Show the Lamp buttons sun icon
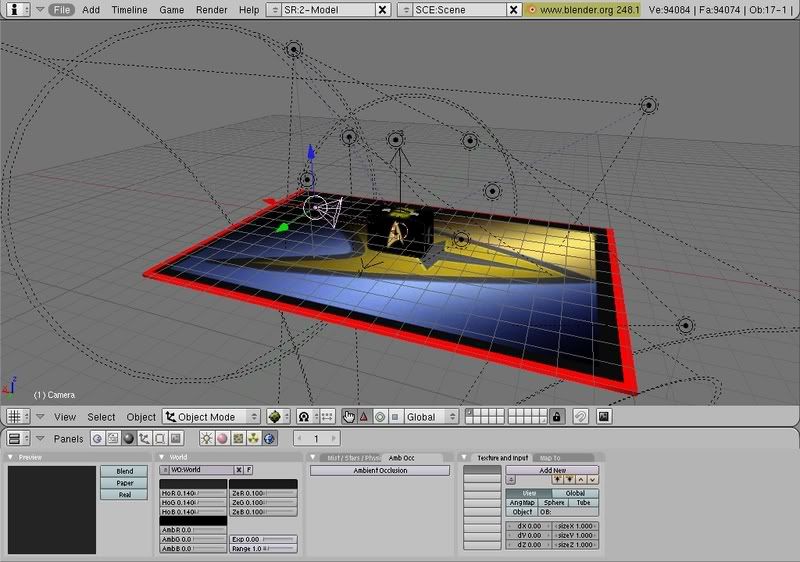 click(x=207, y=439)
